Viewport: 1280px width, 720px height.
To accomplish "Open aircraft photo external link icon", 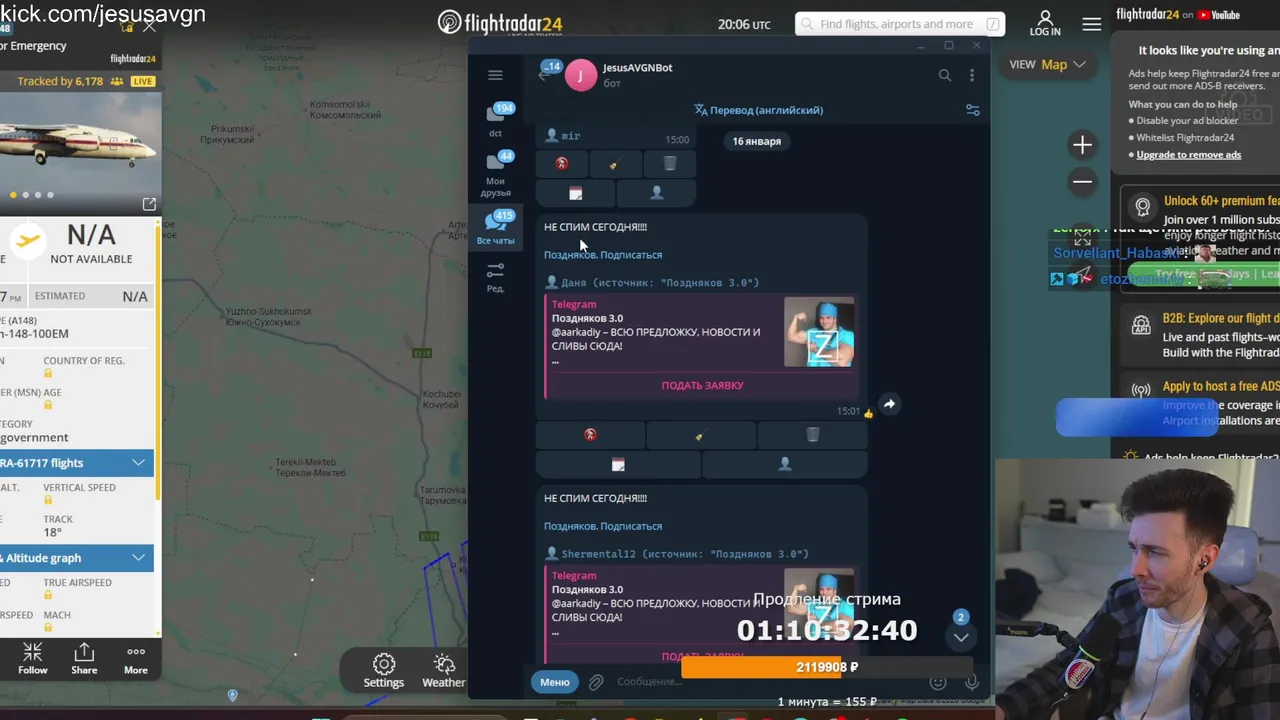I will (x=149, y=204).
